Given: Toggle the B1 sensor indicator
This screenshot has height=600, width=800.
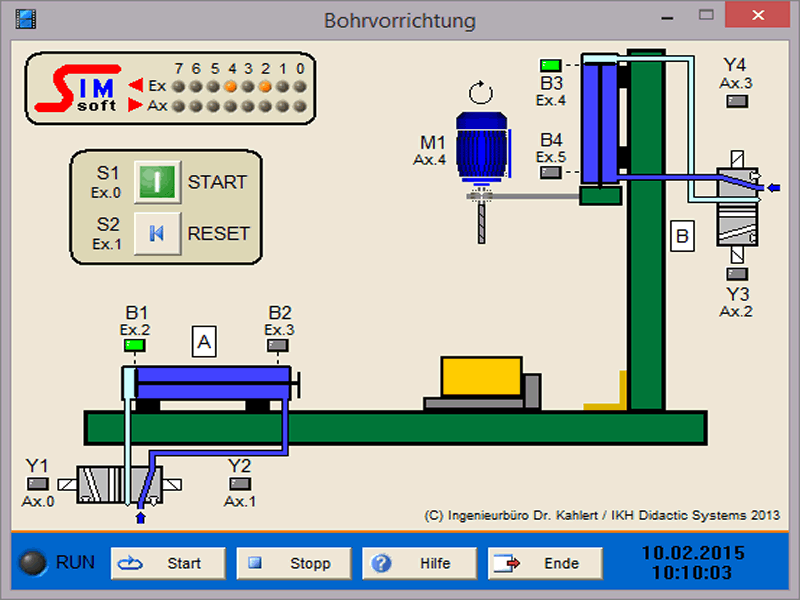Looking at the screenshot, I should pyautogui.click(x=135, y=345).
